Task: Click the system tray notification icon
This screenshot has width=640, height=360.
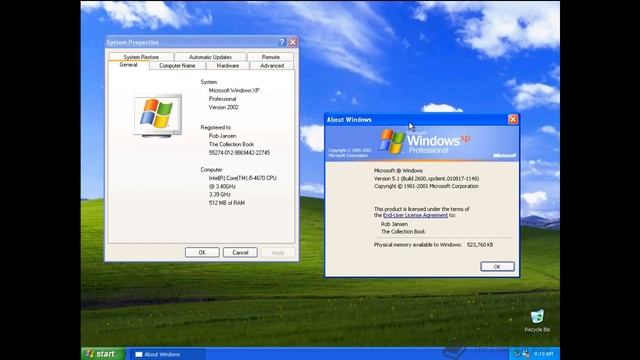Action: (526, 354)
